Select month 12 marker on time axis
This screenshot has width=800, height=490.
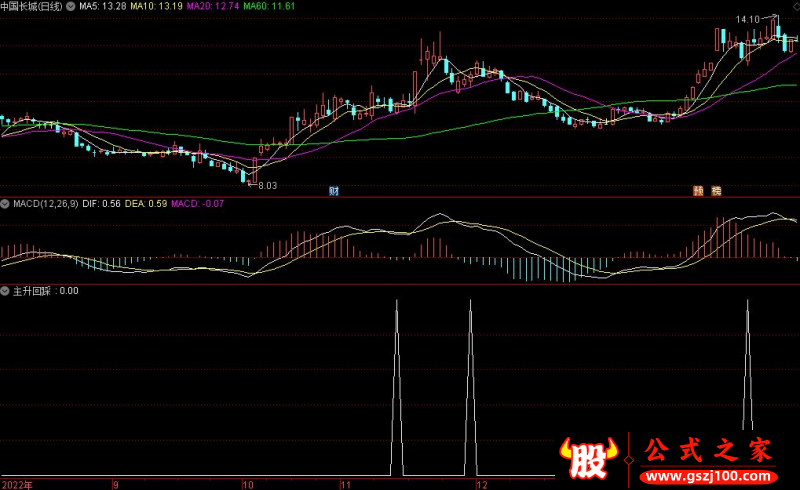pos(482,484)
